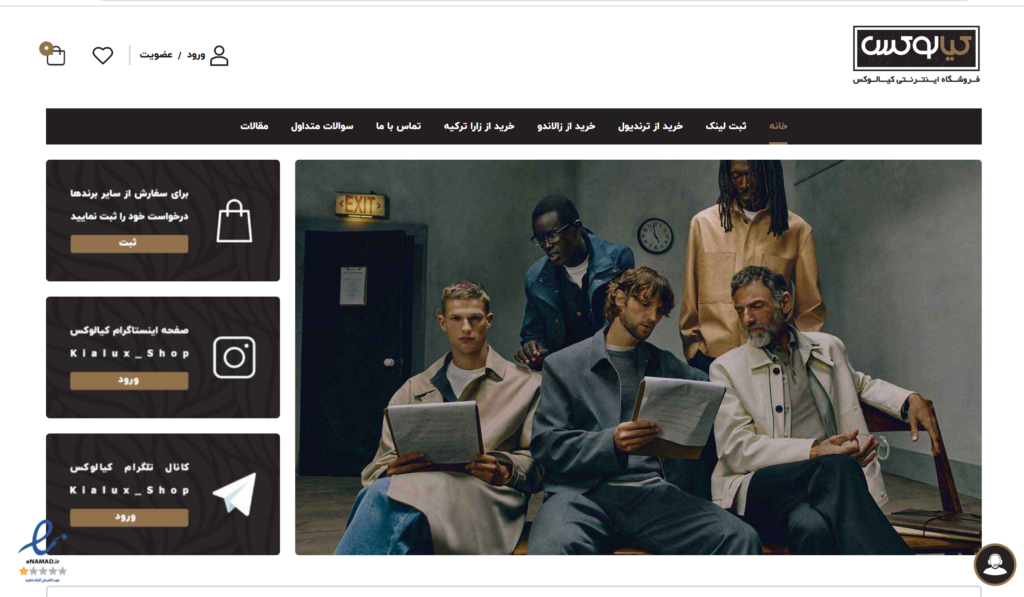
Task: Click the heart wishlist icon
Action: click(x=103, y=56)
